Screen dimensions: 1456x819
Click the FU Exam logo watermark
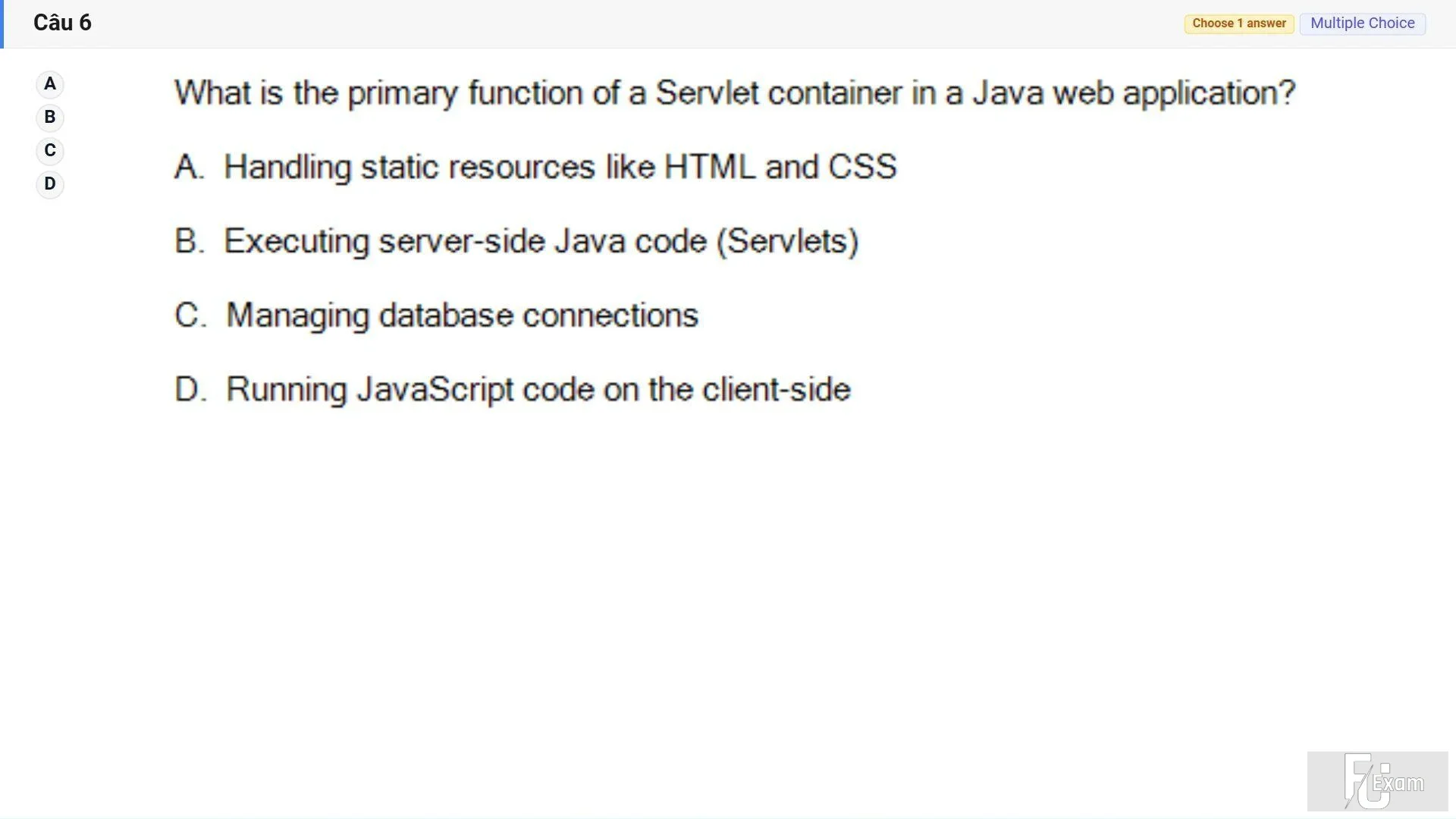(1377, 781)
